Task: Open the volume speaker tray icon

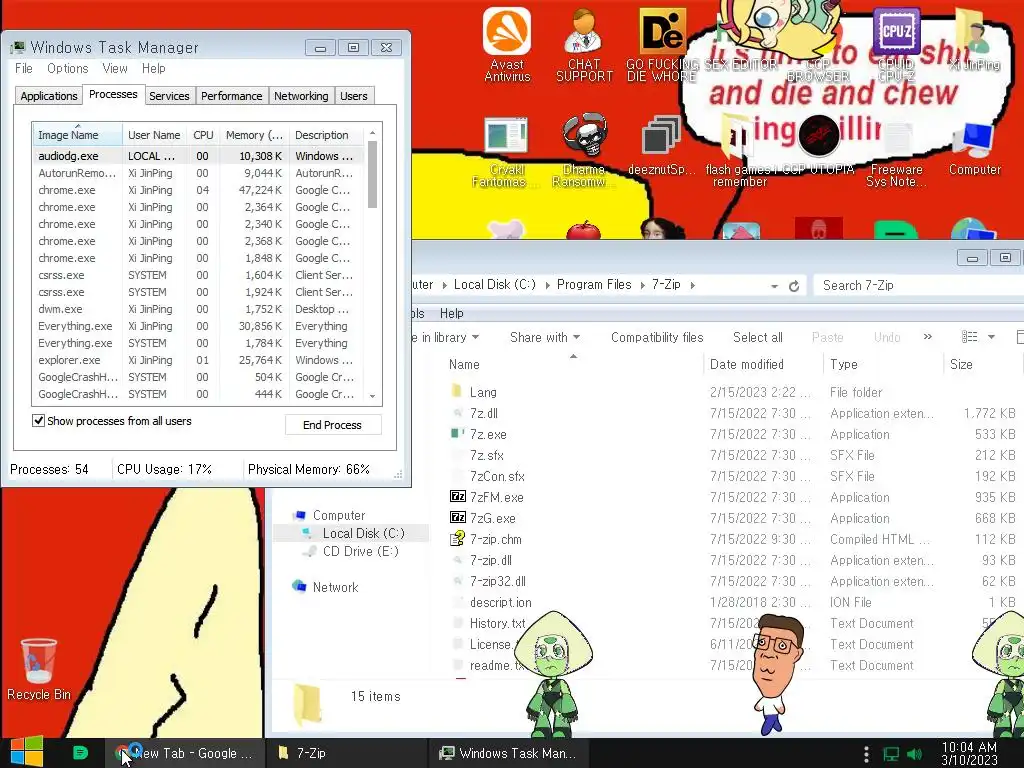Action: coord(915,754)
